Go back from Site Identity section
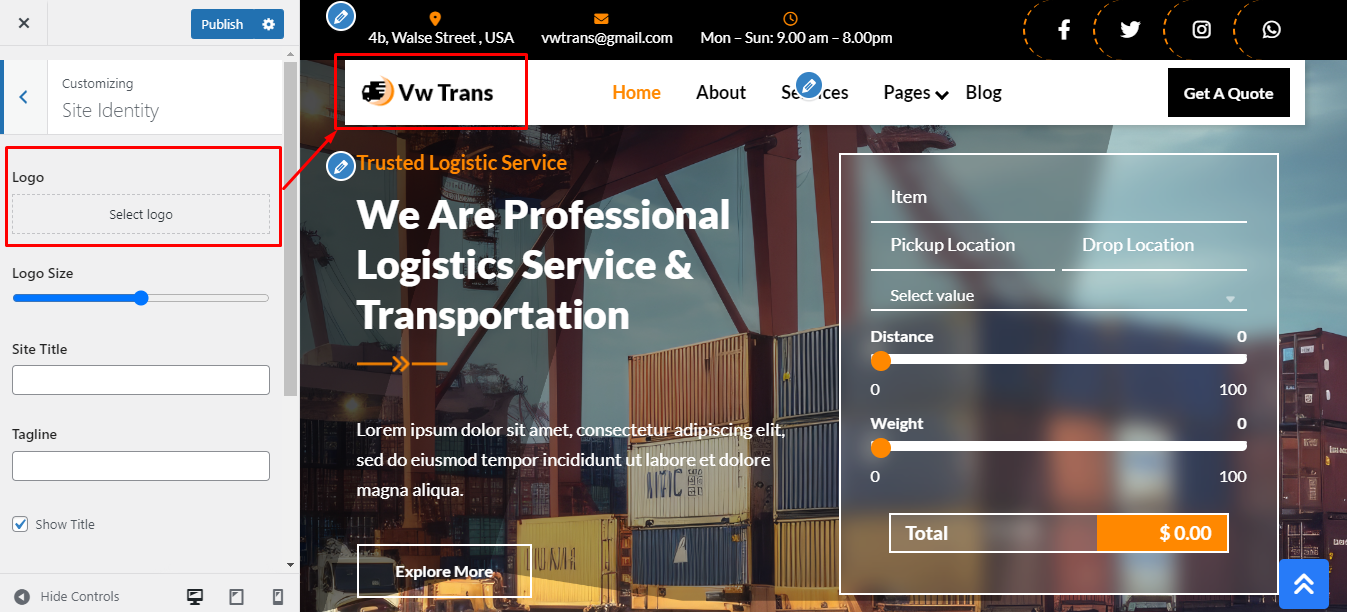 (x=24, y=97)
